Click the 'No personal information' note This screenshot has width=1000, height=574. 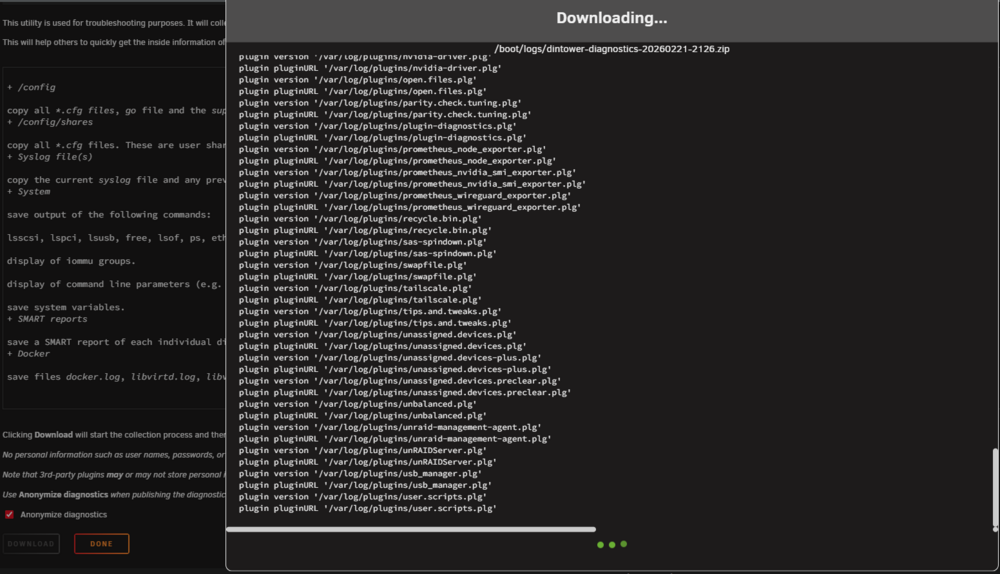pos(114,455)
